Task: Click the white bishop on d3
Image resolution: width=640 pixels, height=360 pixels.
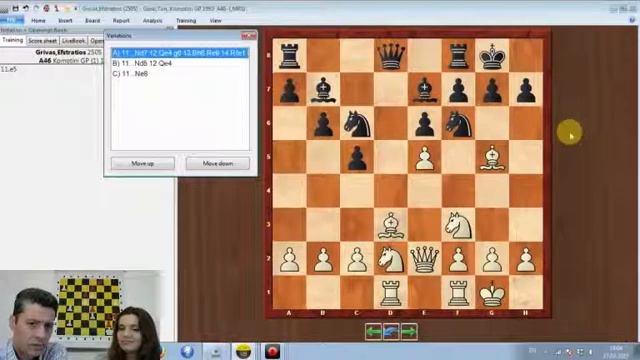Action: click(x=391, y=225)
